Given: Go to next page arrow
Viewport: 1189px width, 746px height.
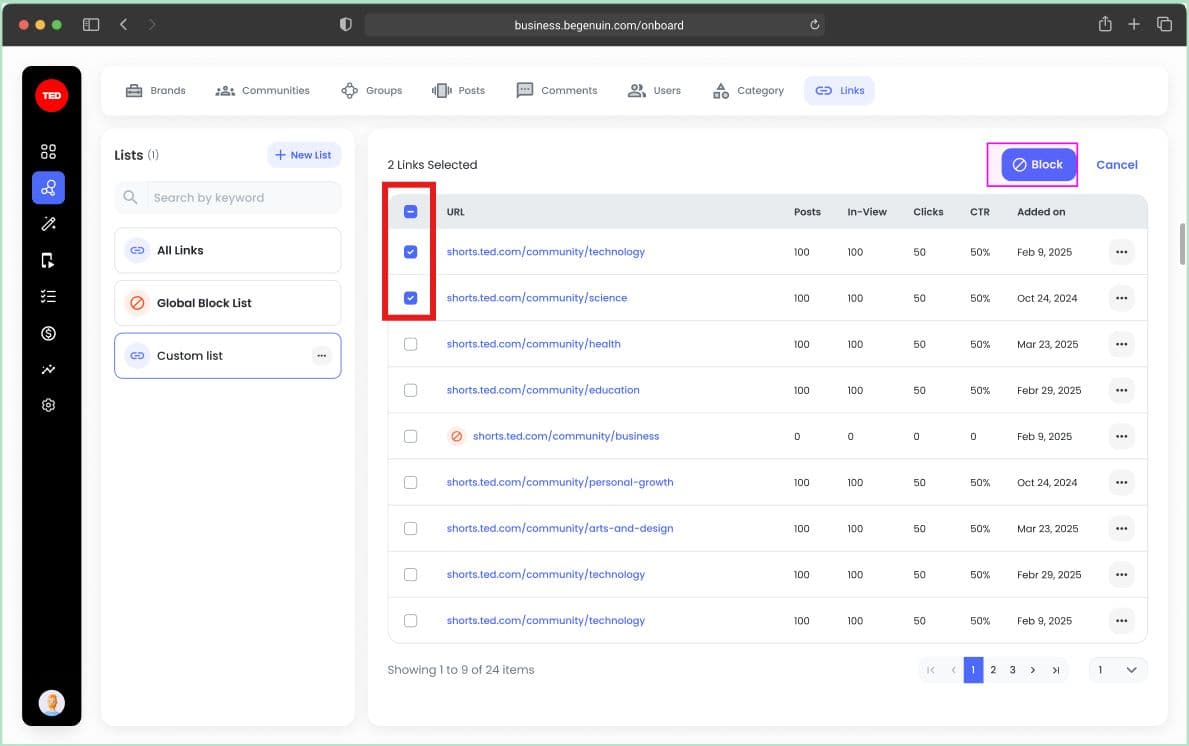Looking at the screenshot, I should [x=1032, y=670].
